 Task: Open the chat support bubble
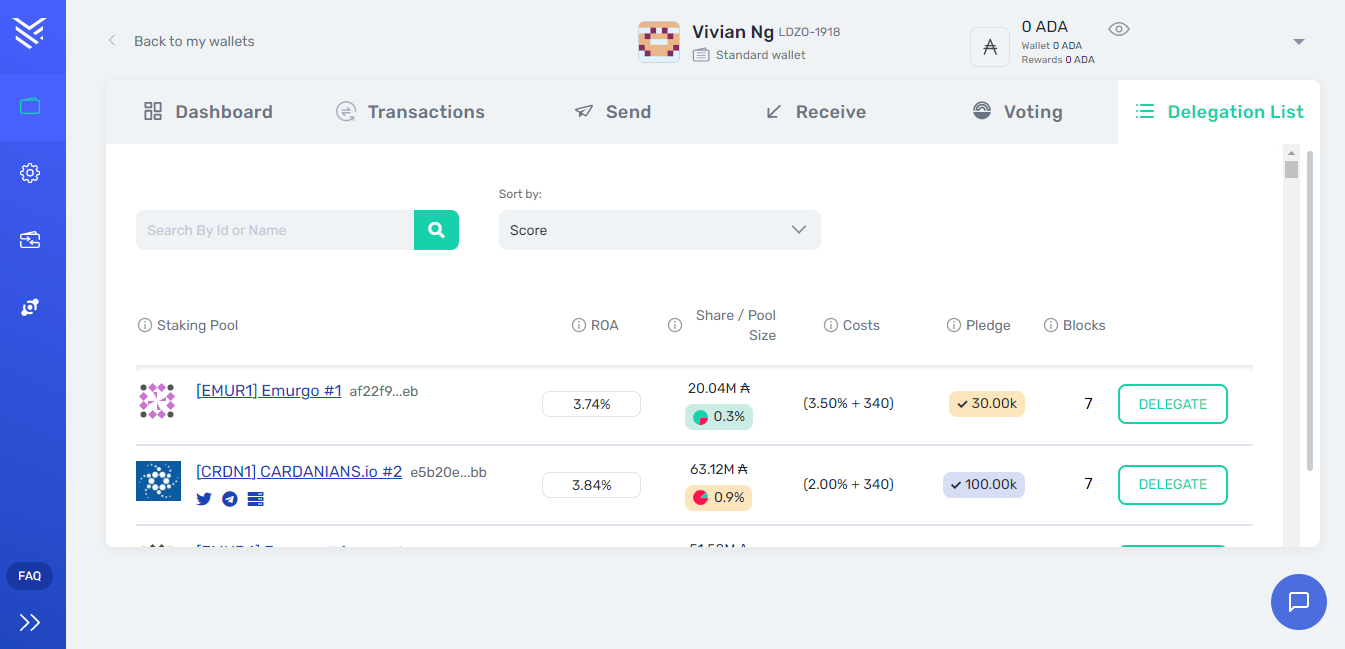(1299, 602)
